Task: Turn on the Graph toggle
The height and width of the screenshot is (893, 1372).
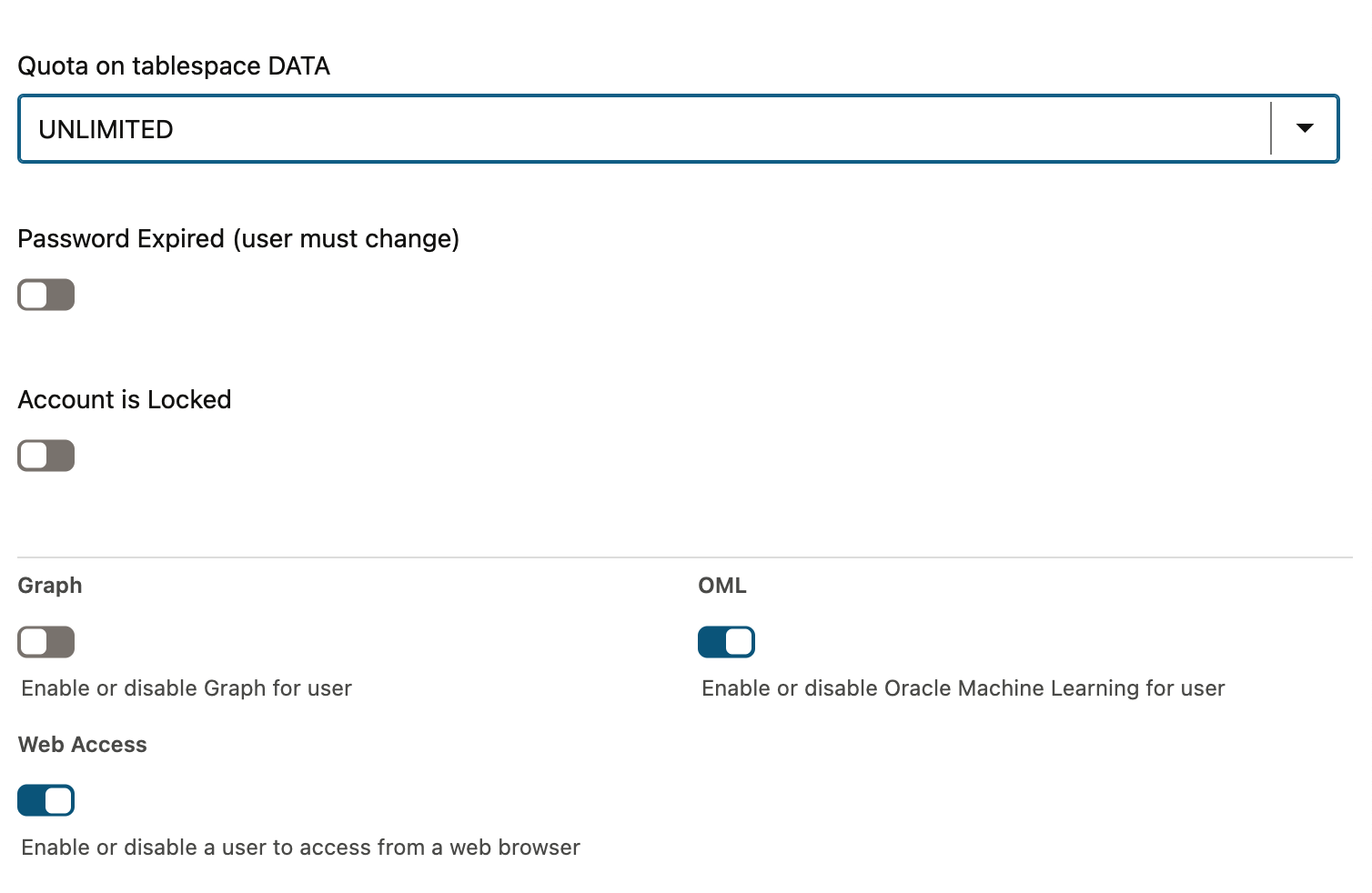Action: pyautogui.click(x=46, y=642)
